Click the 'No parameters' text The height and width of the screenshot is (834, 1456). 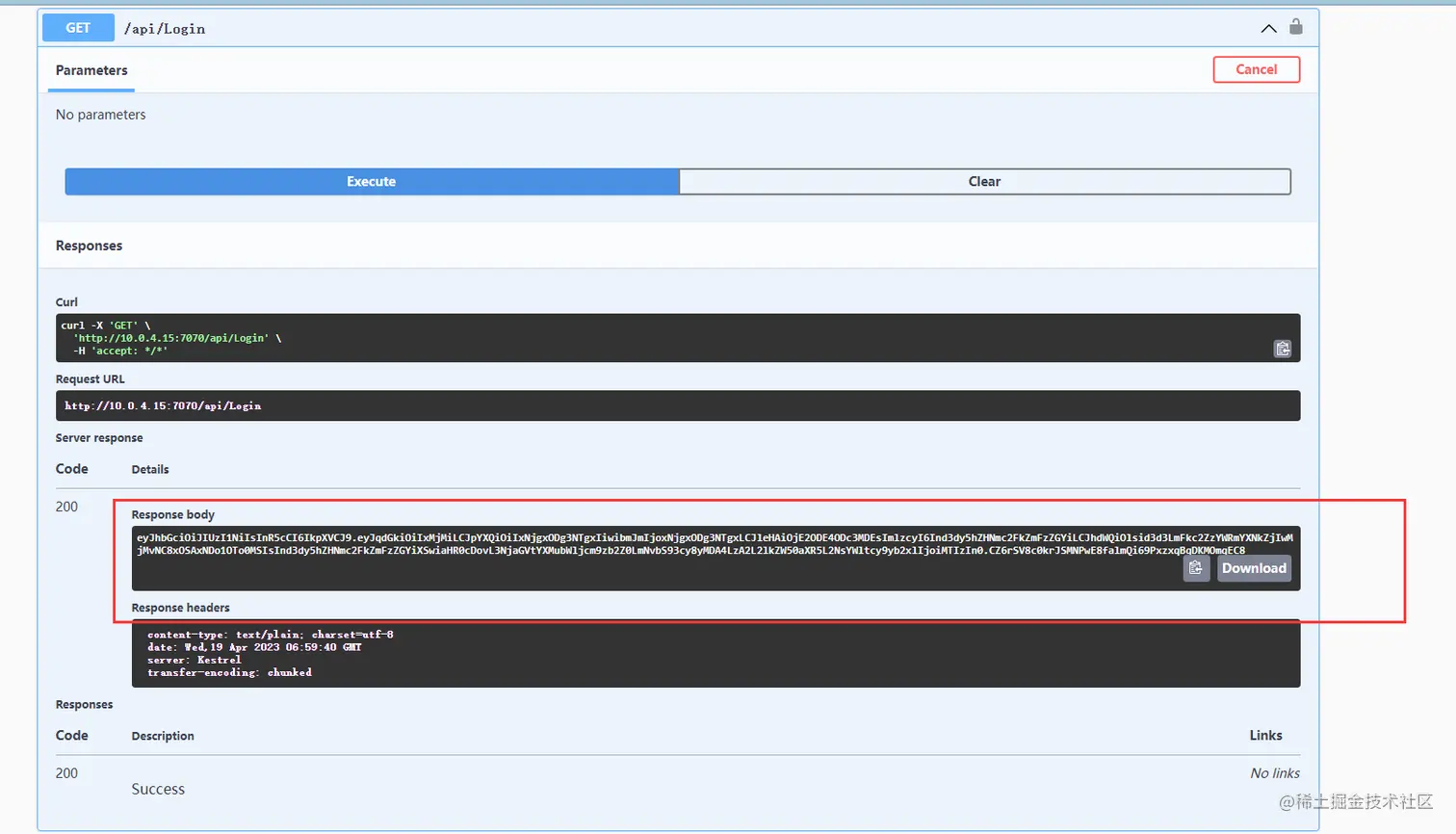100,115
